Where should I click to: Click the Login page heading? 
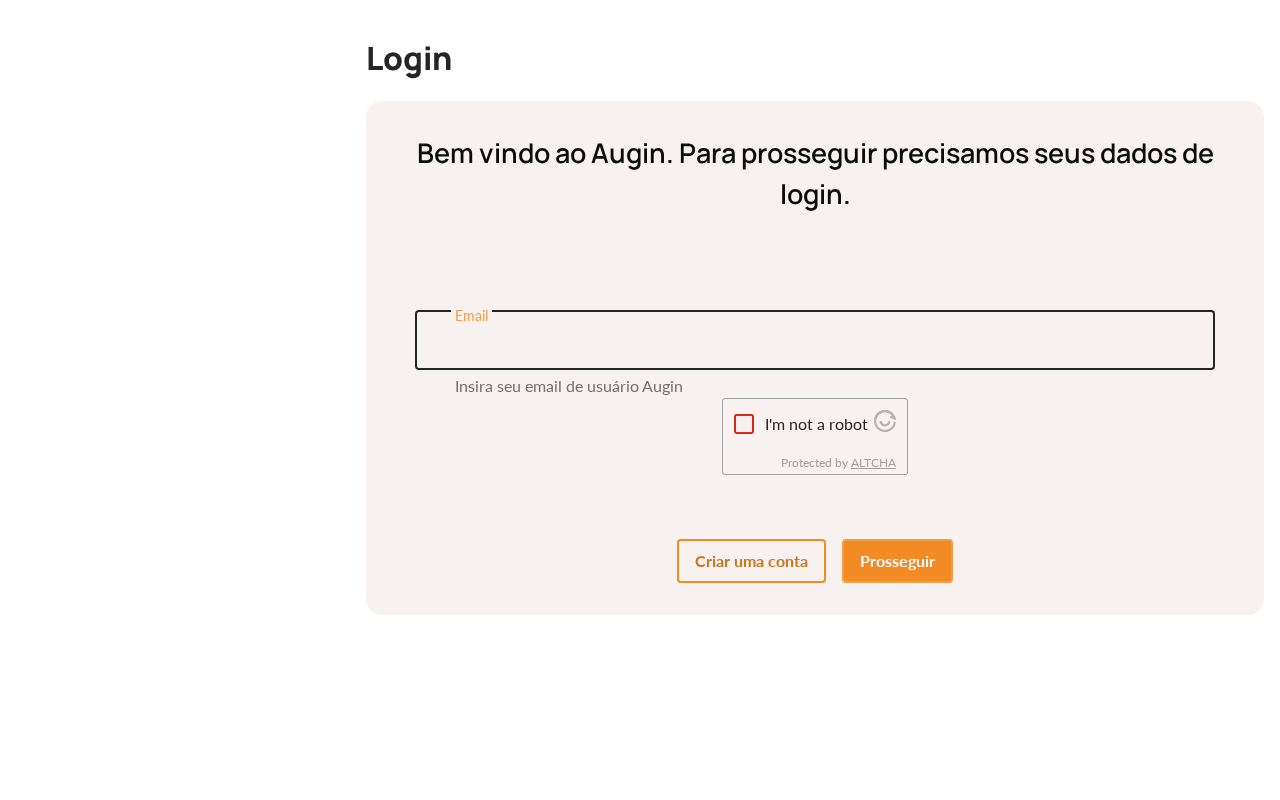(x=409, y=58)
